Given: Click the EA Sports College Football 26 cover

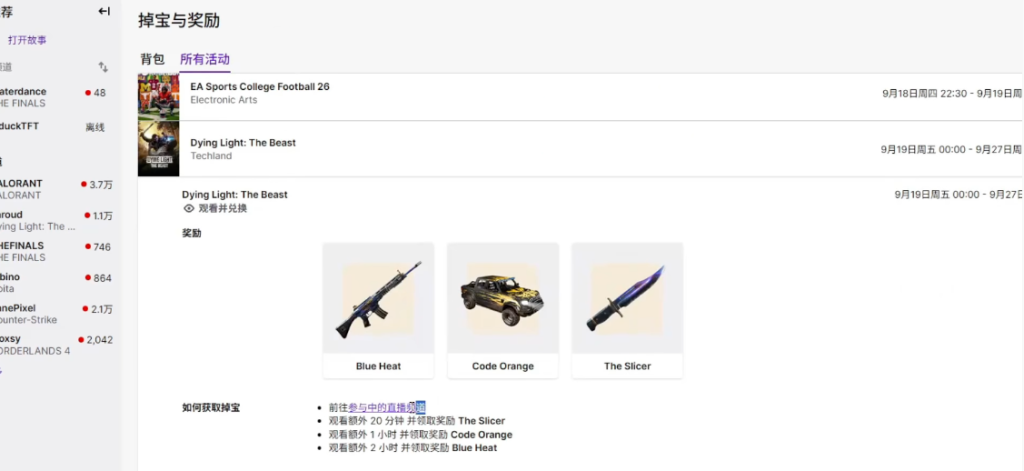Looking at the screenshot, I should 158,97.
